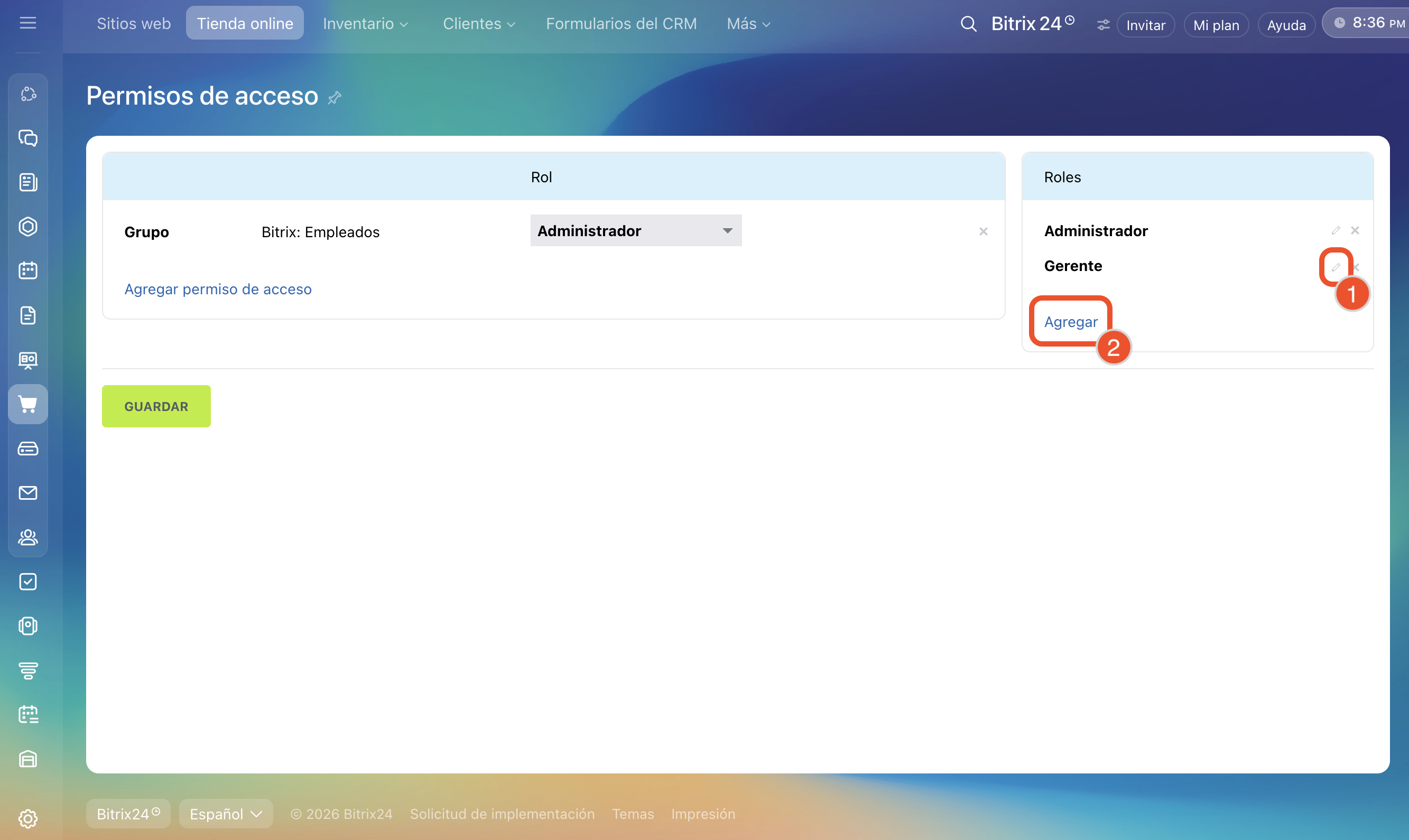Open the Español language dropdown
Screen dimensions: 1409x840
225,814
